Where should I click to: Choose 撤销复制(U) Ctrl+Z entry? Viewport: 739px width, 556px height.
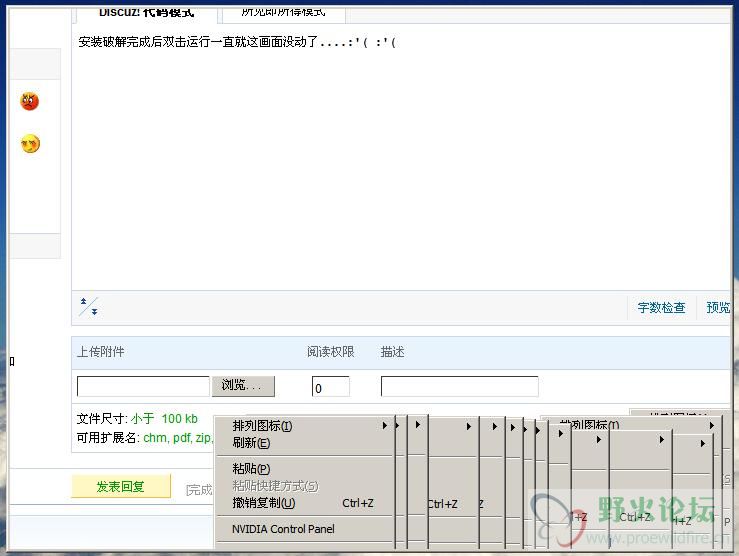[x=304, y=503]
